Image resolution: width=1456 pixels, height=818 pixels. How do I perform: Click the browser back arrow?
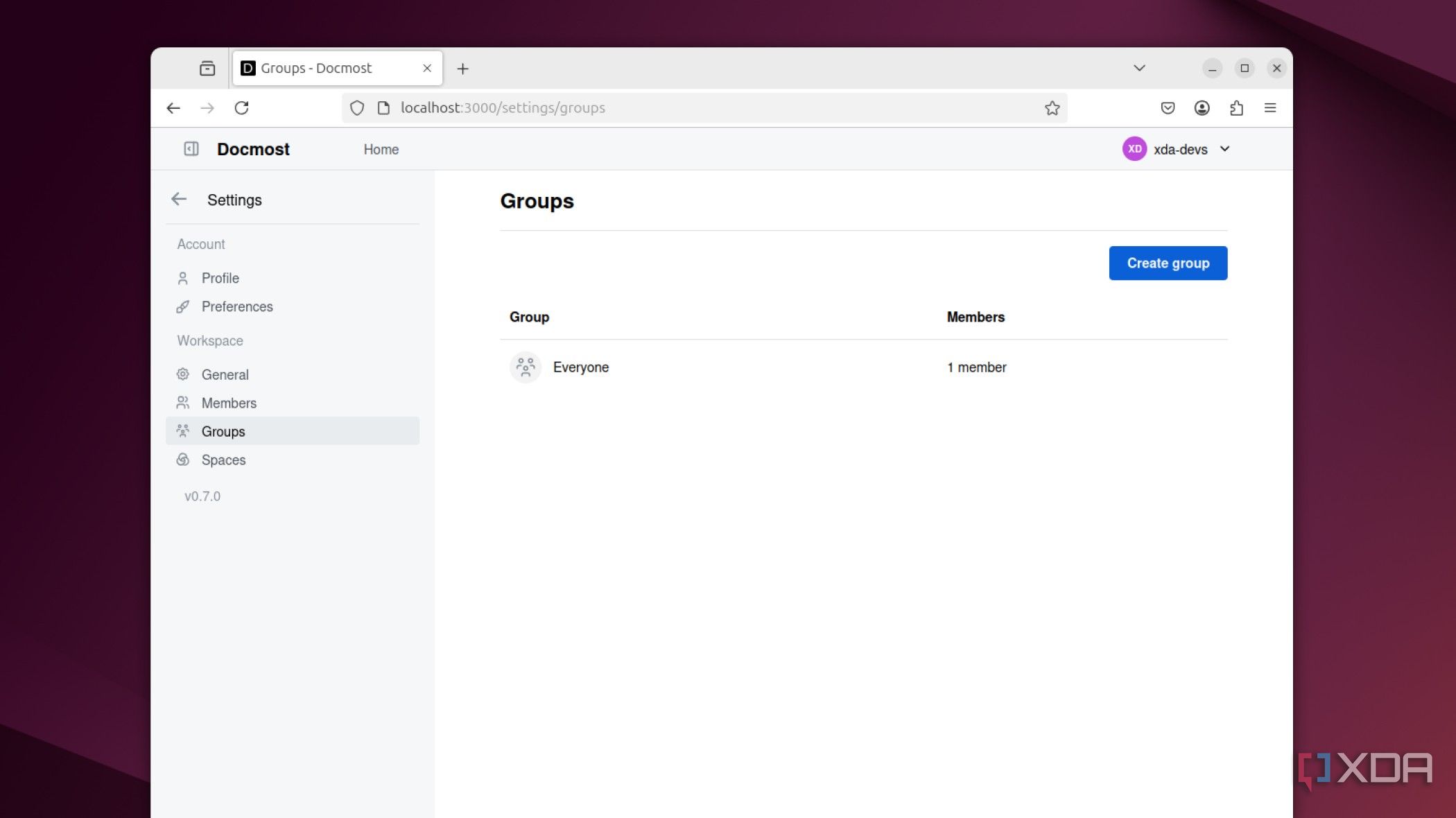(173, 108)
